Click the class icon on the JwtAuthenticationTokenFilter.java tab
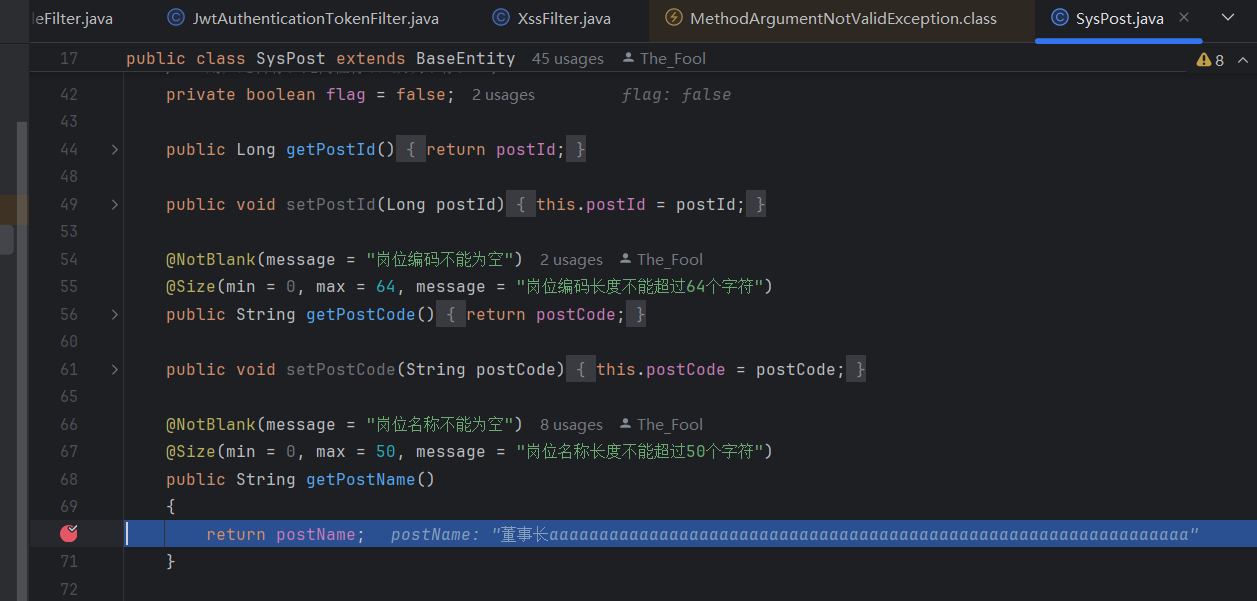This screenshot has height=601, width=1257. (x=176, y=18)
